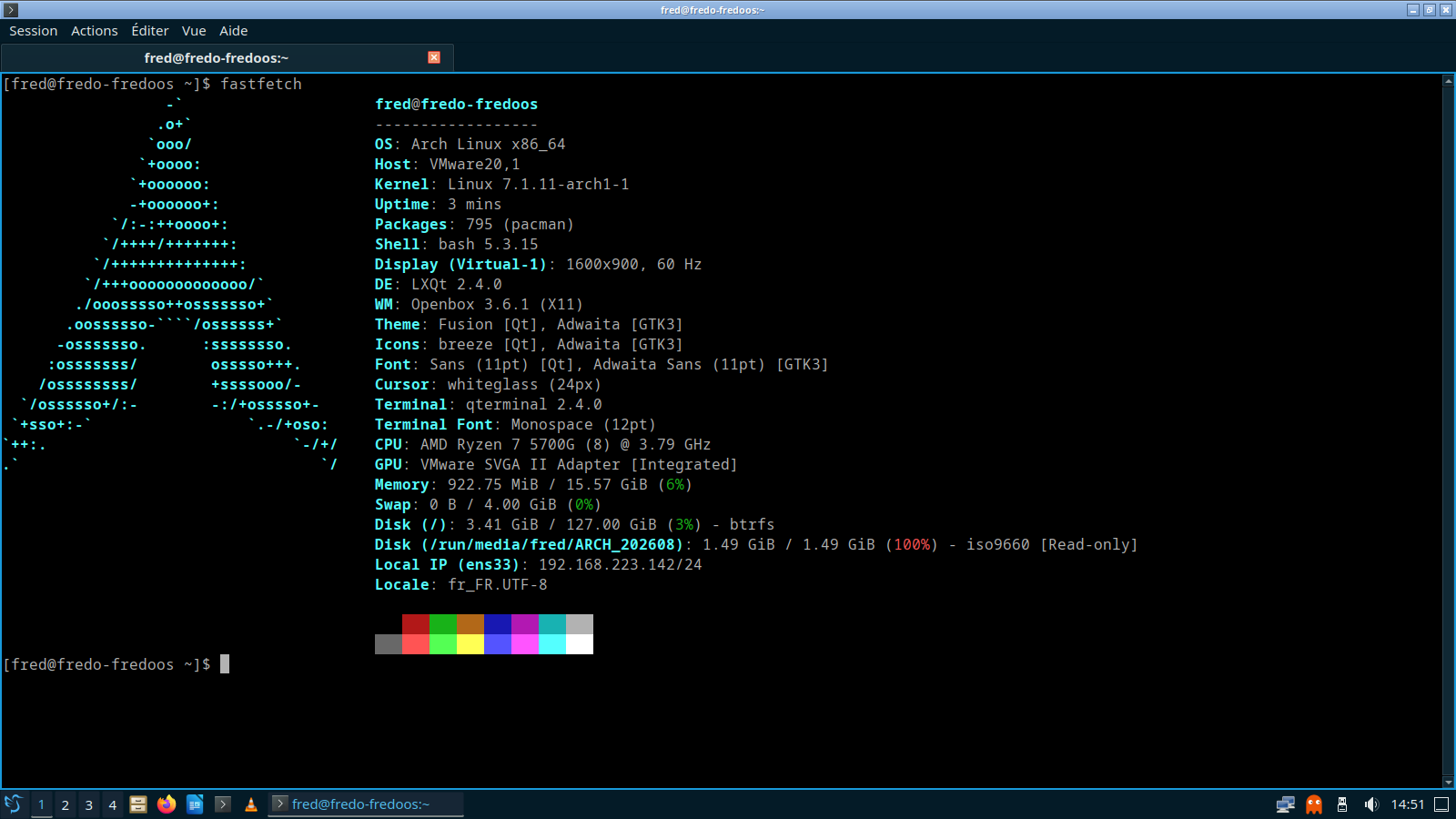This screenshot has width=1456, height=819.
Task: Open the Session menu
Action: click(x=34, y=31)
